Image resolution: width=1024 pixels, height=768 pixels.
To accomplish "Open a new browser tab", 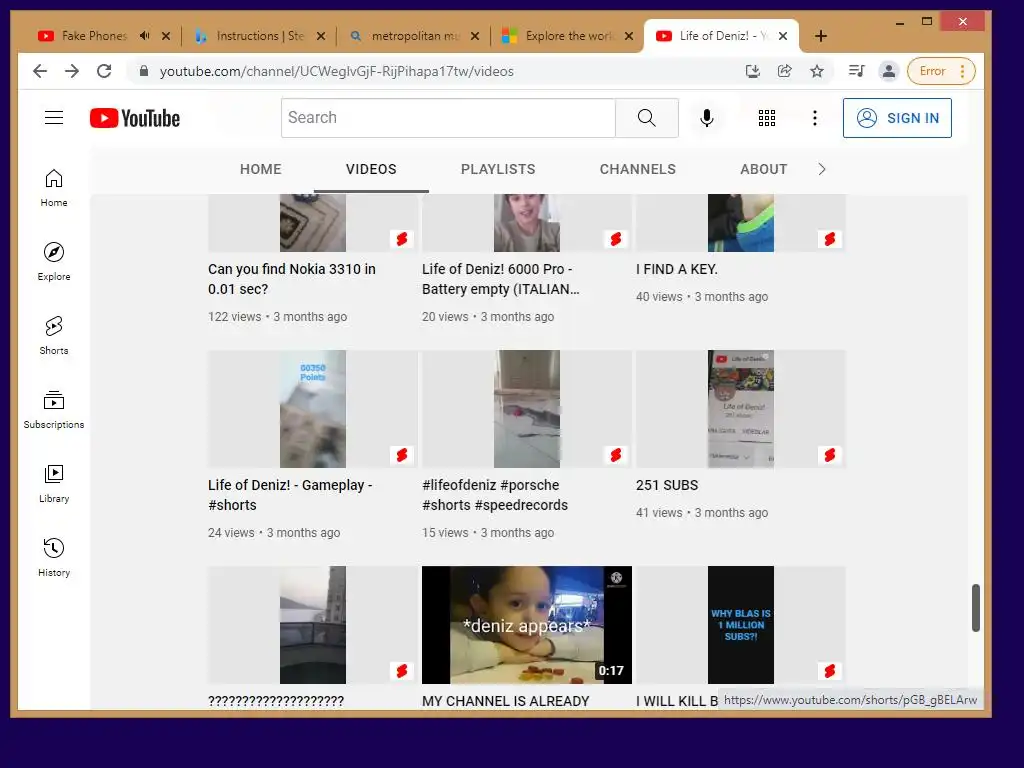I will tap(821, 36).
